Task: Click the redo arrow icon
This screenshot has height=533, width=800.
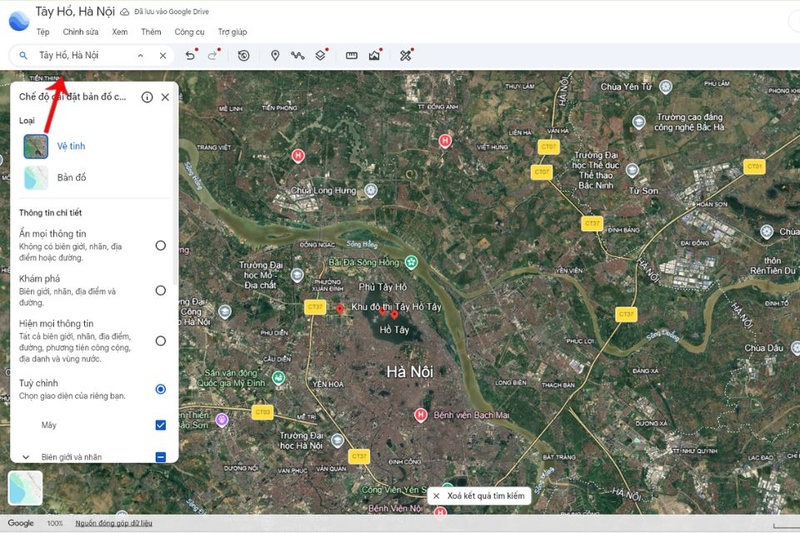Action: 213,55
